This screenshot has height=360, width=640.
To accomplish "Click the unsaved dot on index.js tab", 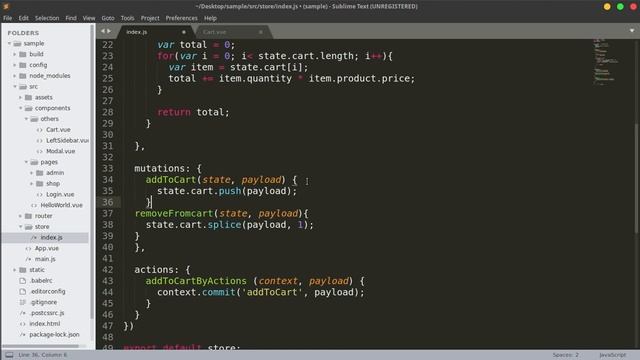I will point(184,32).
